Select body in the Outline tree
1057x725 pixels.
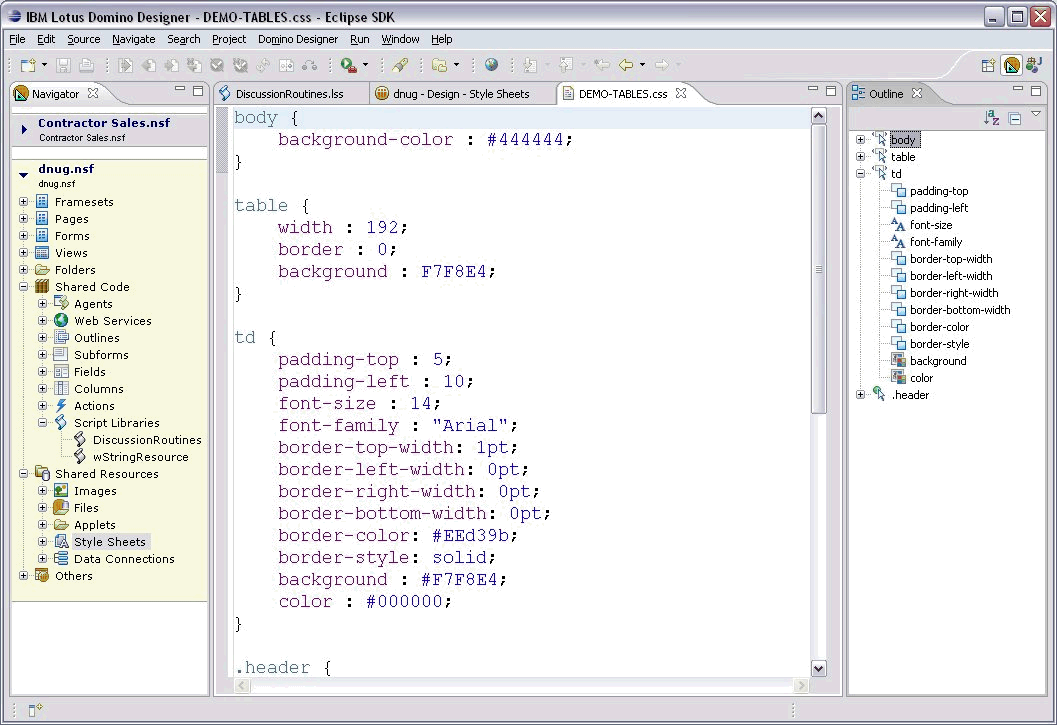[x=903, y=140]
